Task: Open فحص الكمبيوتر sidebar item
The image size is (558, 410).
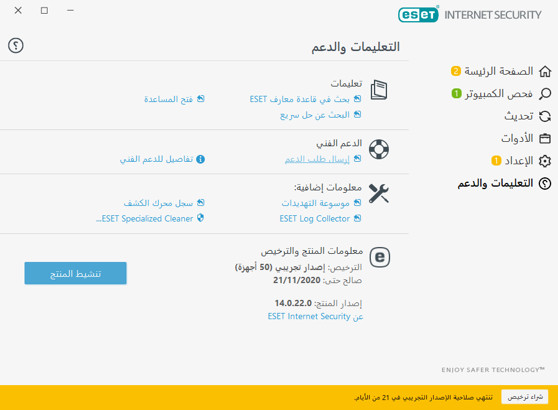Action: 499,94
